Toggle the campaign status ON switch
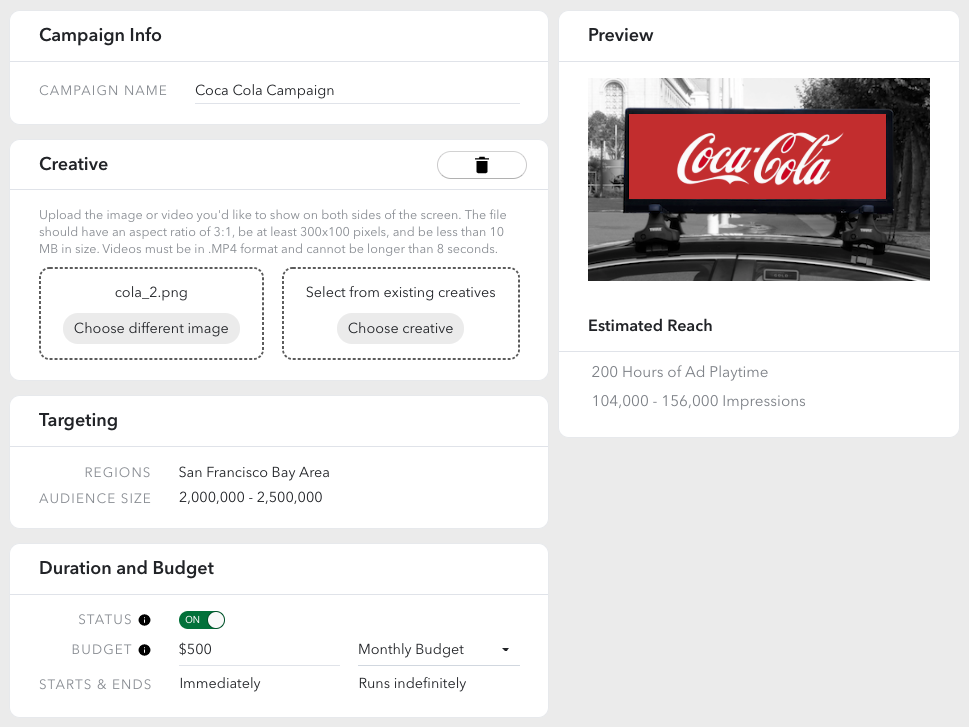The width and height of the screenshot is (969, 727). 202,620
